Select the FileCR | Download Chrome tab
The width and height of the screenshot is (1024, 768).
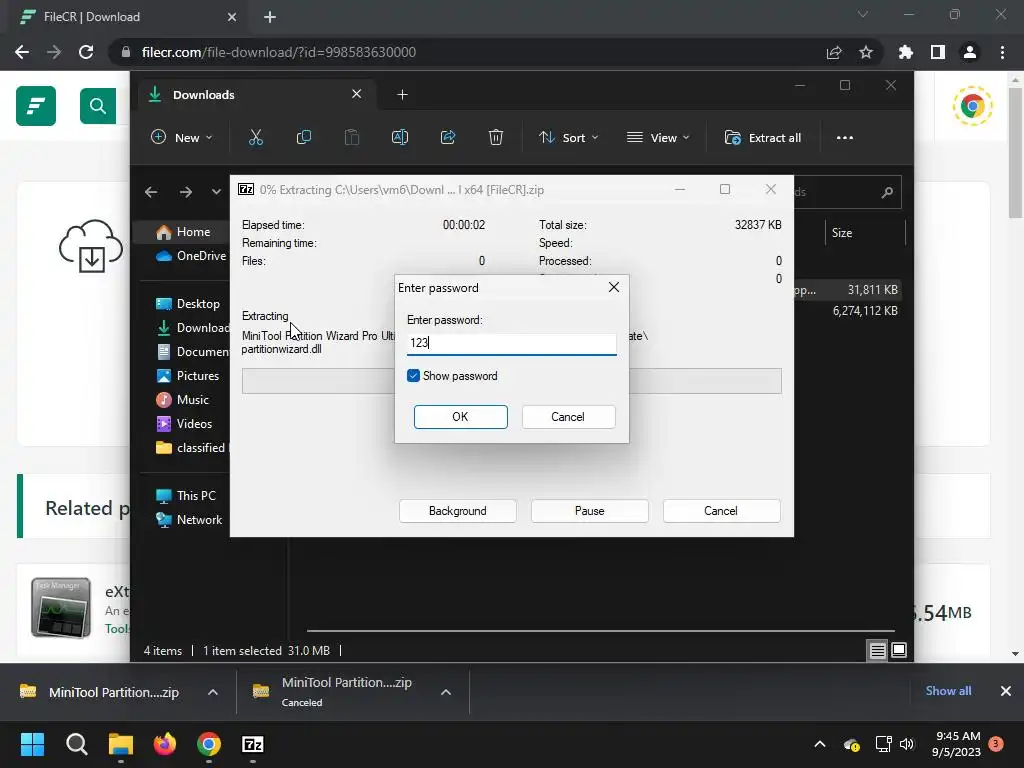[128, 17]
